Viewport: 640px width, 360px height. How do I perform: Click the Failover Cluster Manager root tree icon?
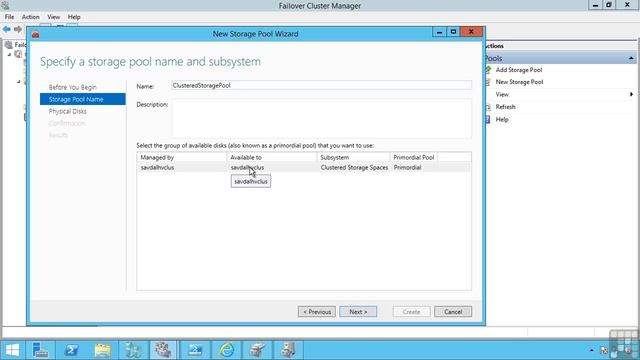coord(9,44)
